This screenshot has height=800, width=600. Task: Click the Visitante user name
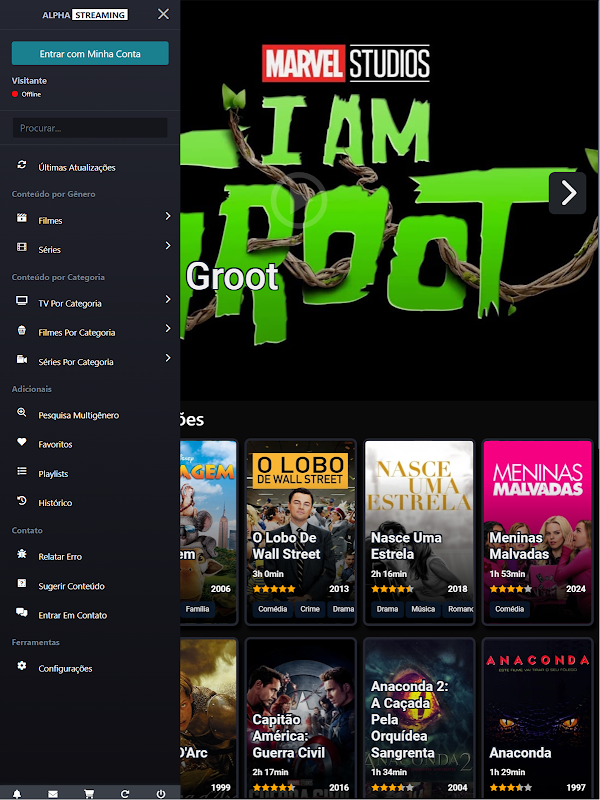click(29, 81)
